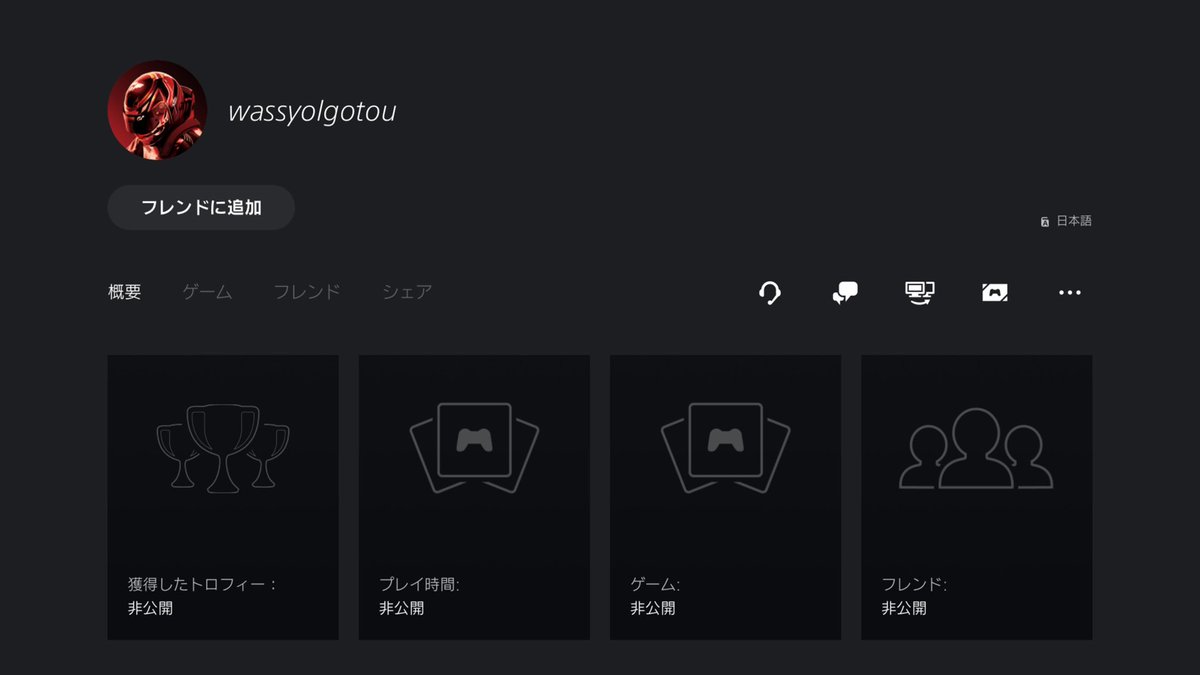Click the controller cards icon above プレイ時間
The image size is (1200, 675).
474,448
